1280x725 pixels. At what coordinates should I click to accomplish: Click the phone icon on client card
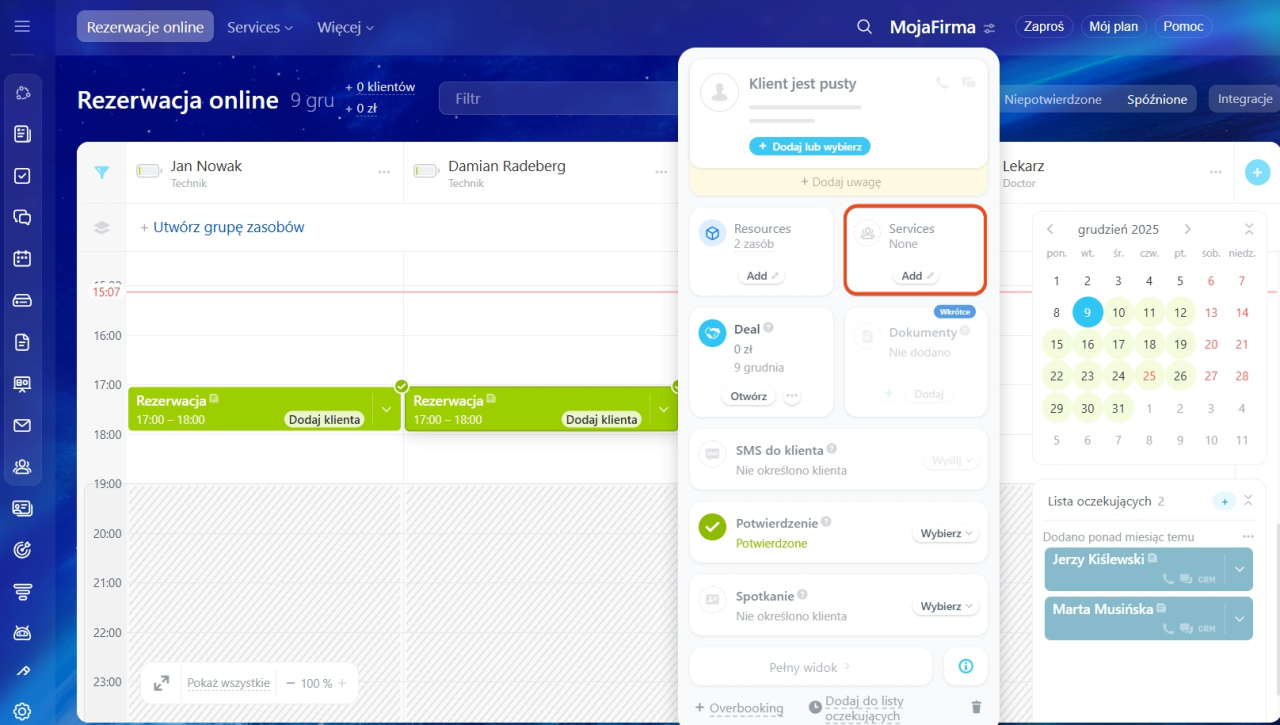click(942, 83)
